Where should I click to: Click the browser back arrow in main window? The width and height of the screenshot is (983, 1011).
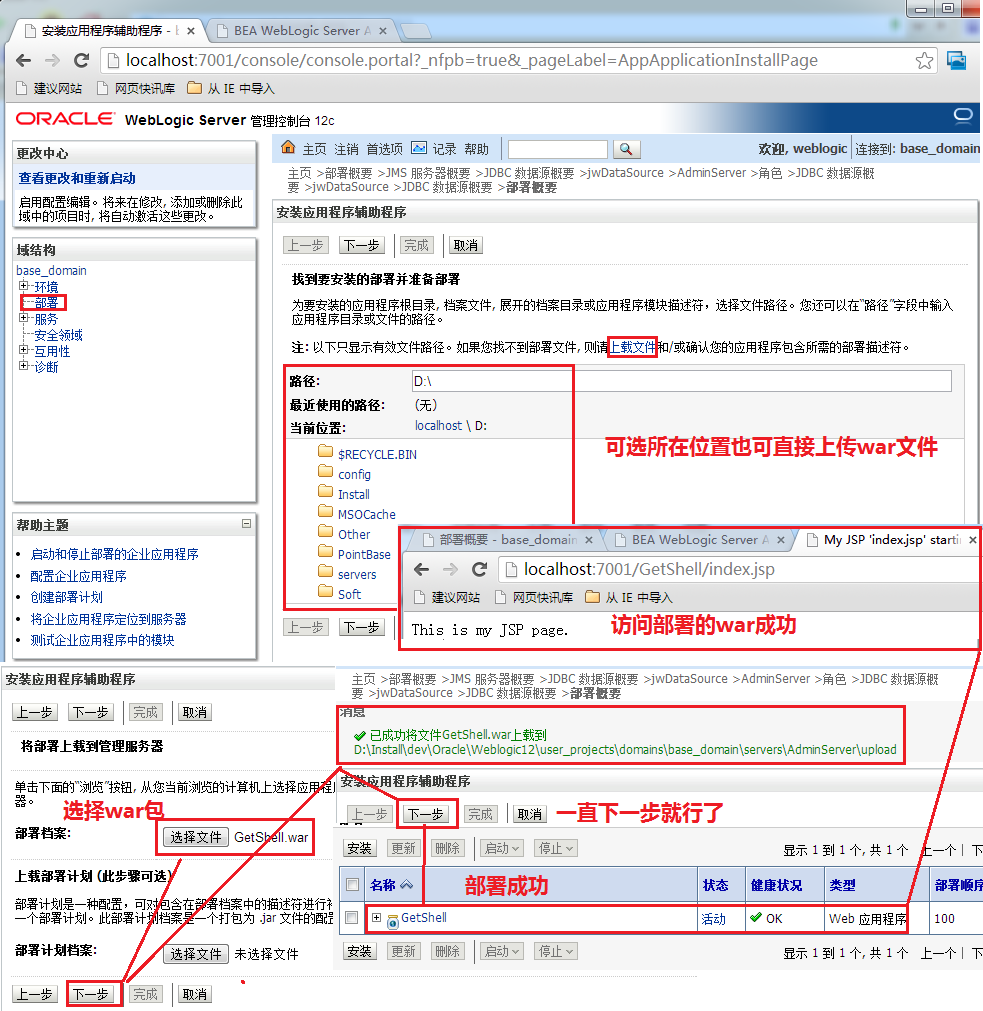tap(24, 61)
